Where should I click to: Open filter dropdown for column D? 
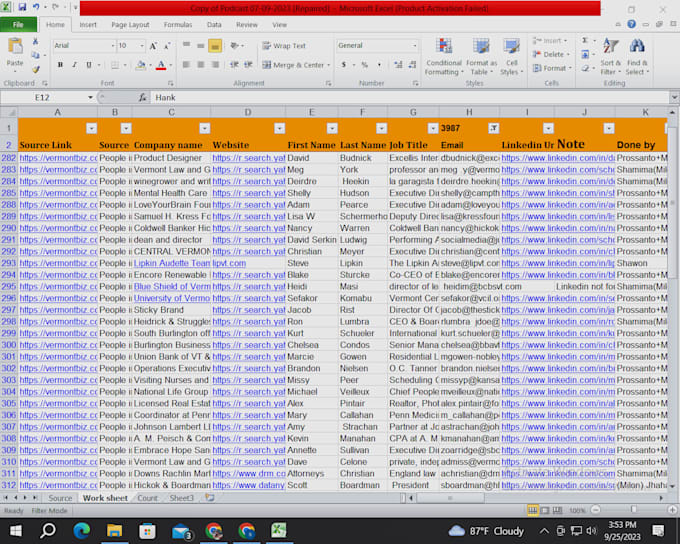coord(280,128)
